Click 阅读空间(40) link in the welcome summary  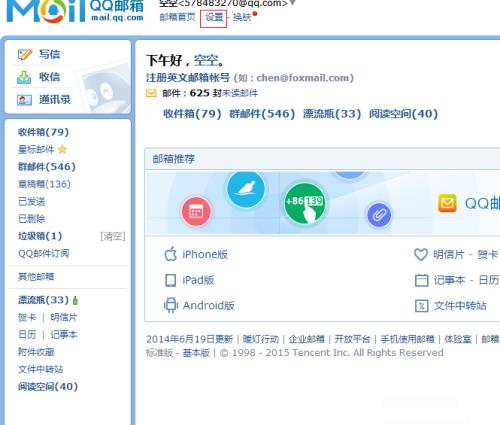point(403,114)
